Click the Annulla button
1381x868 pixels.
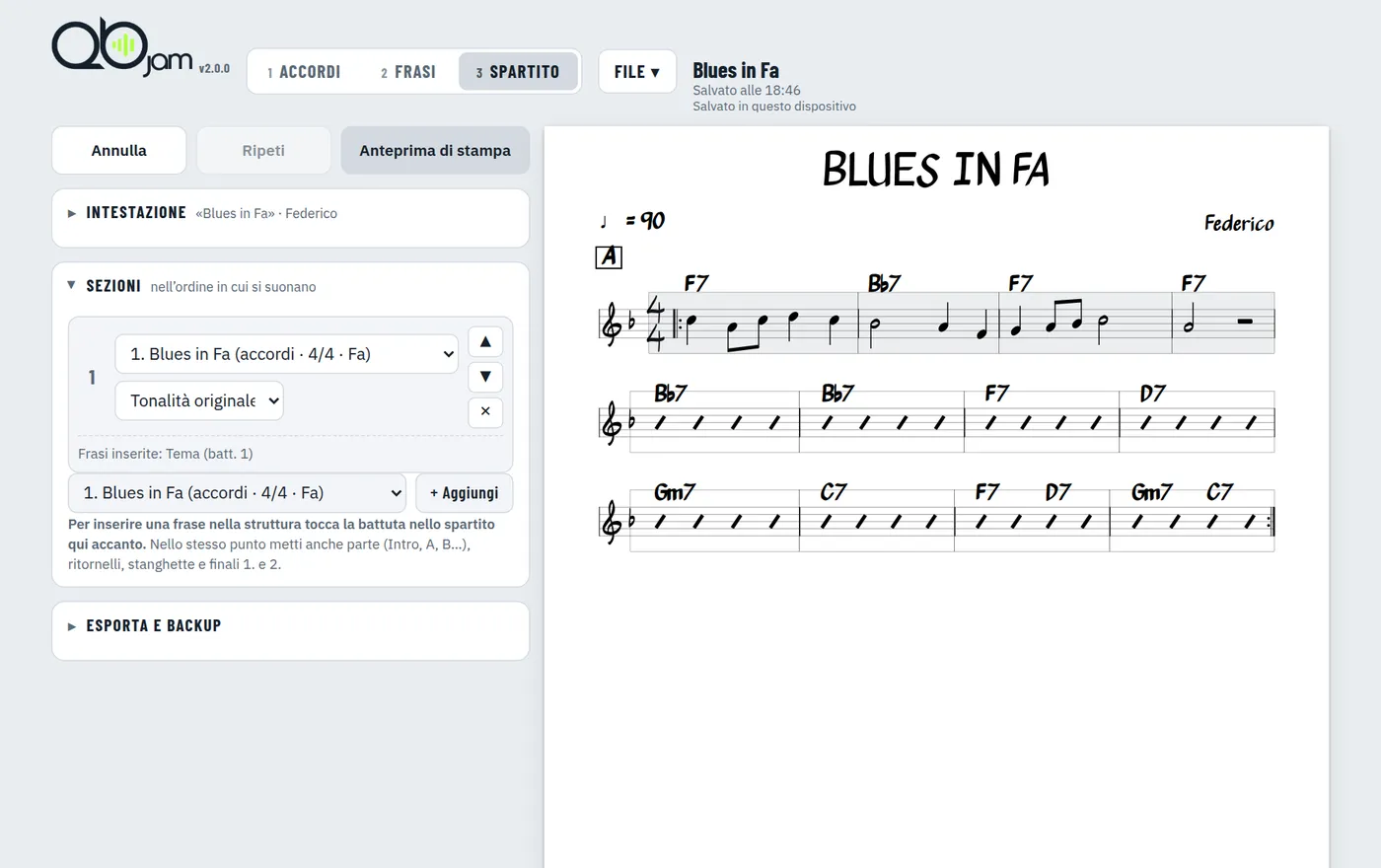[x=119, y=151]
